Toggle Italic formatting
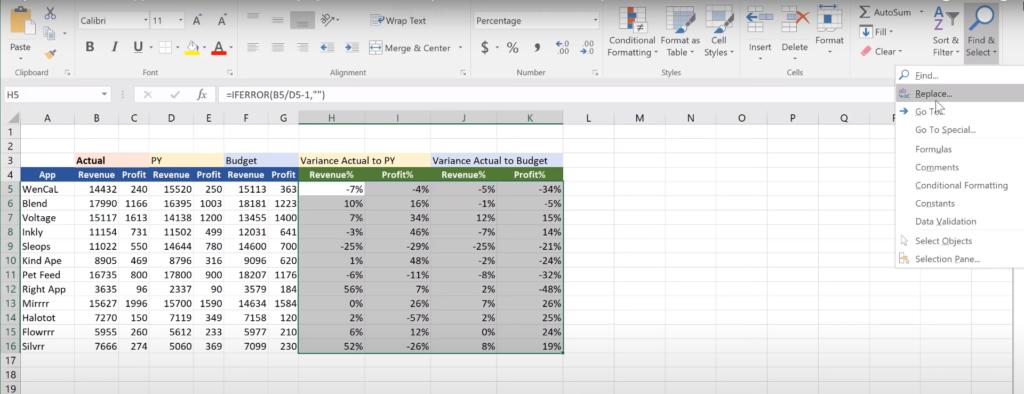 click(x=114, y=47)
